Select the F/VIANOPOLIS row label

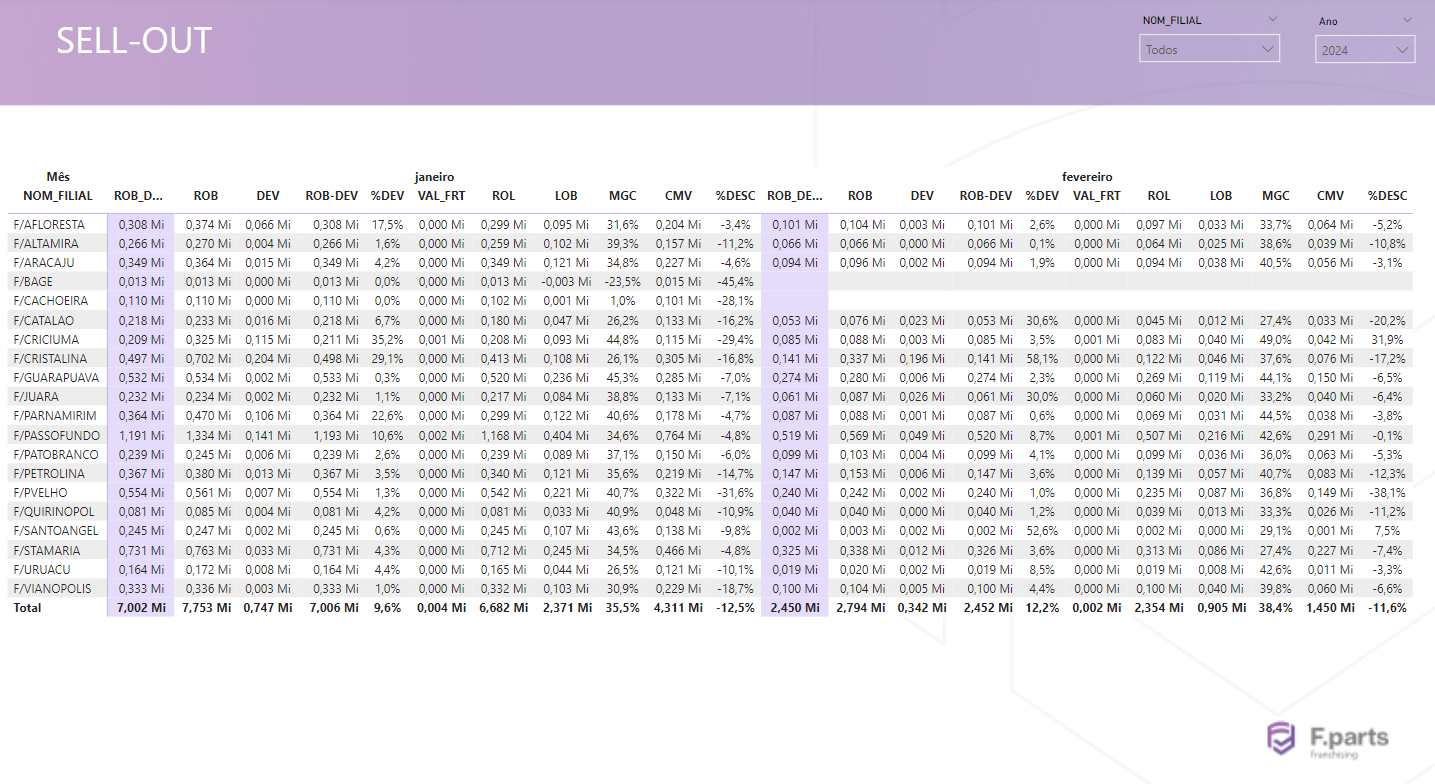(x=52, y=589)
